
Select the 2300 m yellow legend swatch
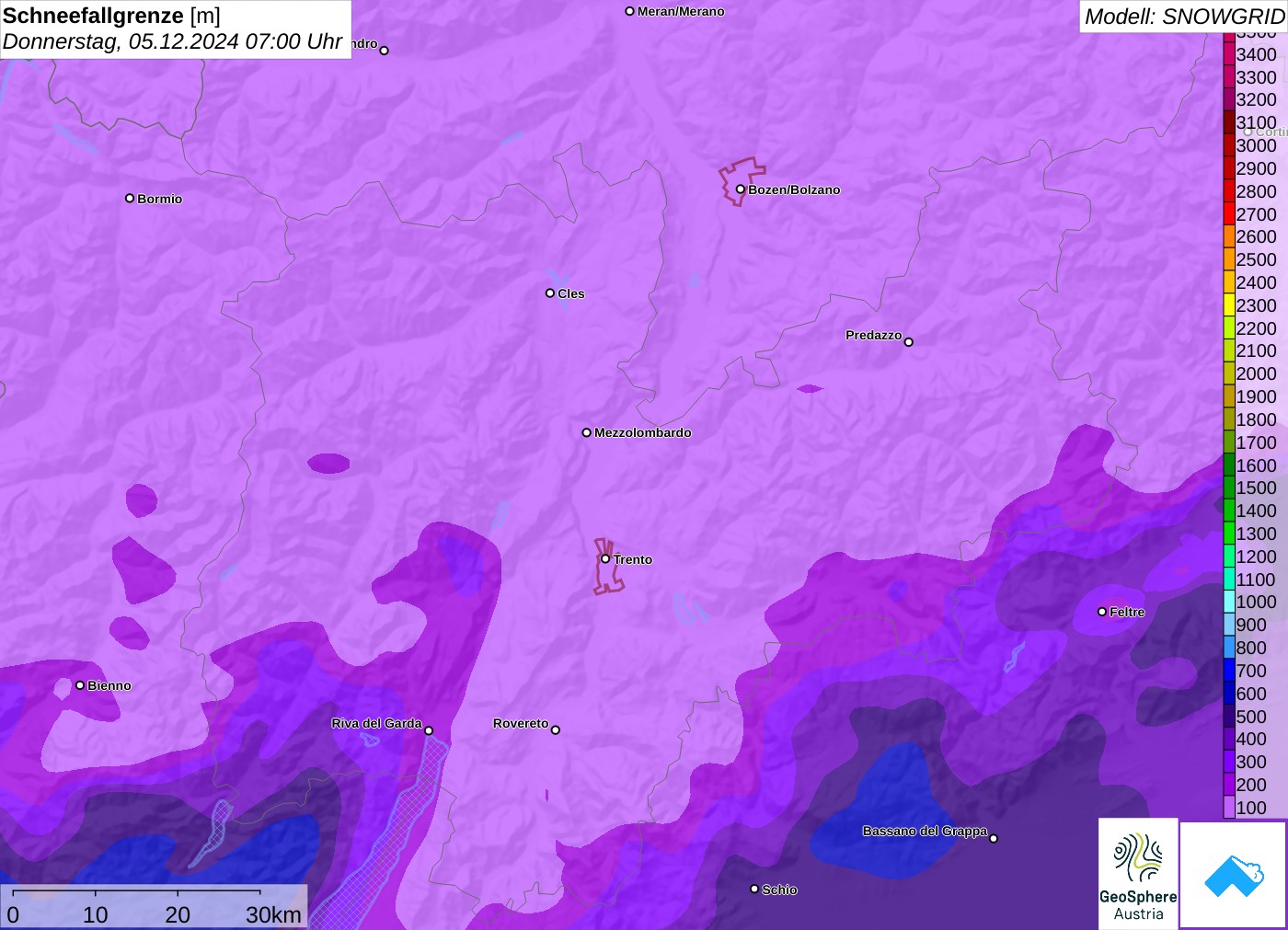pos(1229,305)
